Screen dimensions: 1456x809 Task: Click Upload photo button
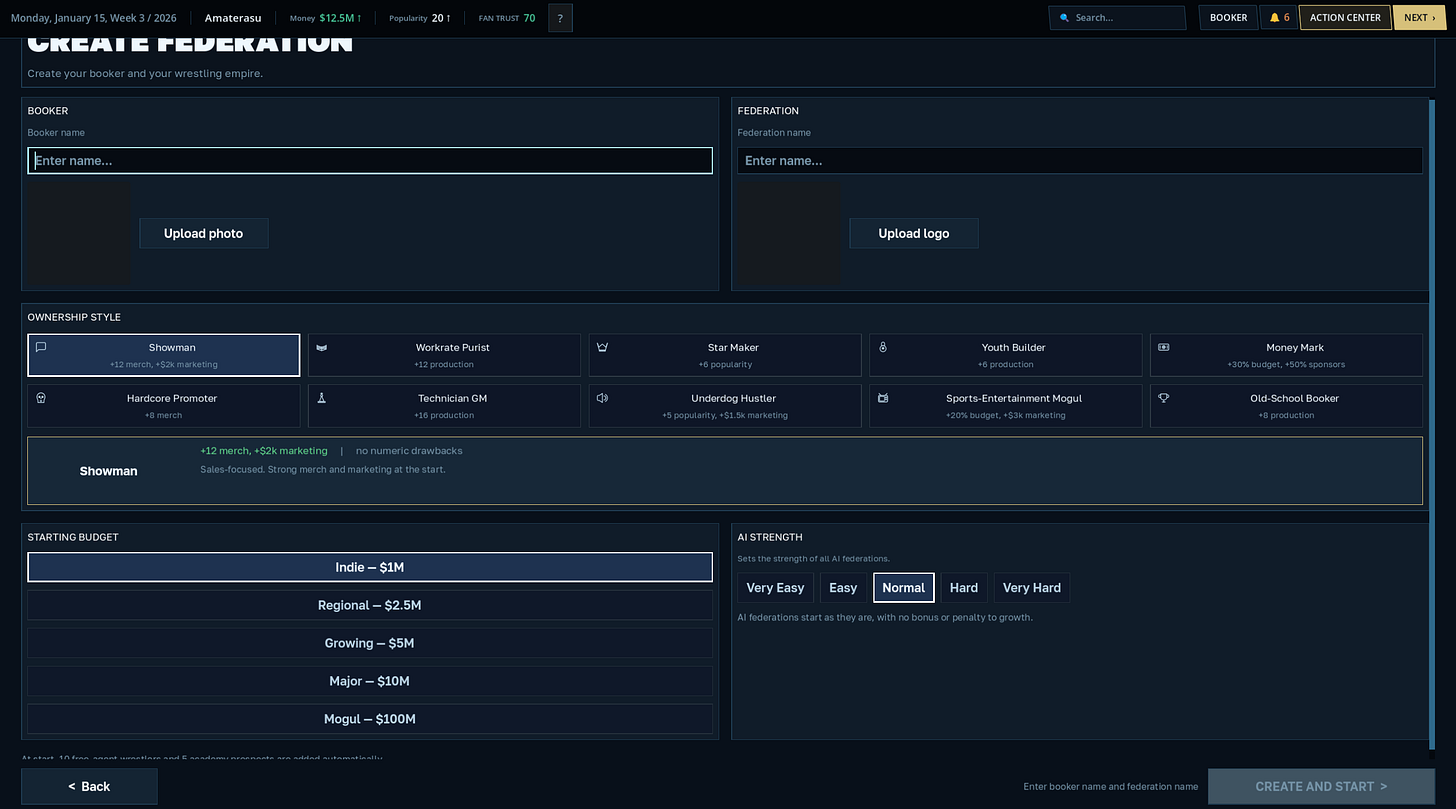tap(204, 233)
